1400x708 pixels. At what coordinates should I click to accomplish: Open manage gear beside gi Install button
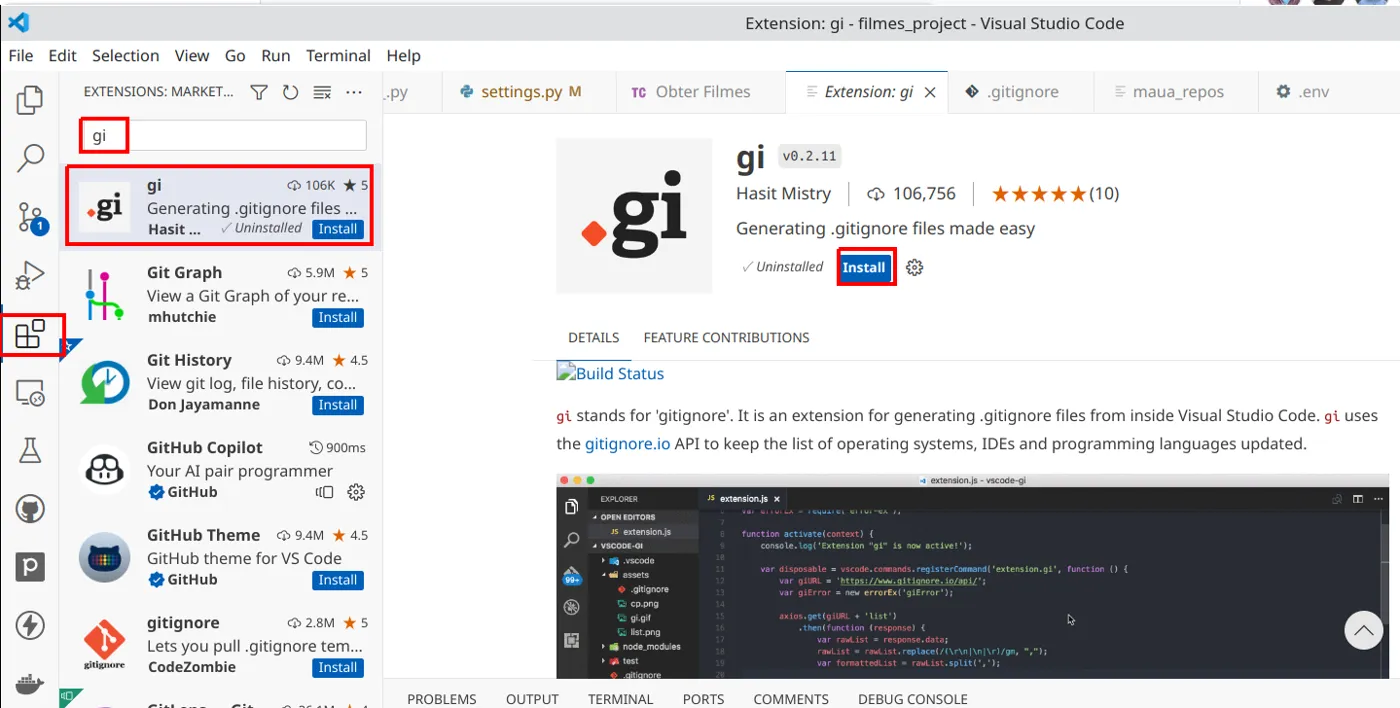(x=914, y=267)
